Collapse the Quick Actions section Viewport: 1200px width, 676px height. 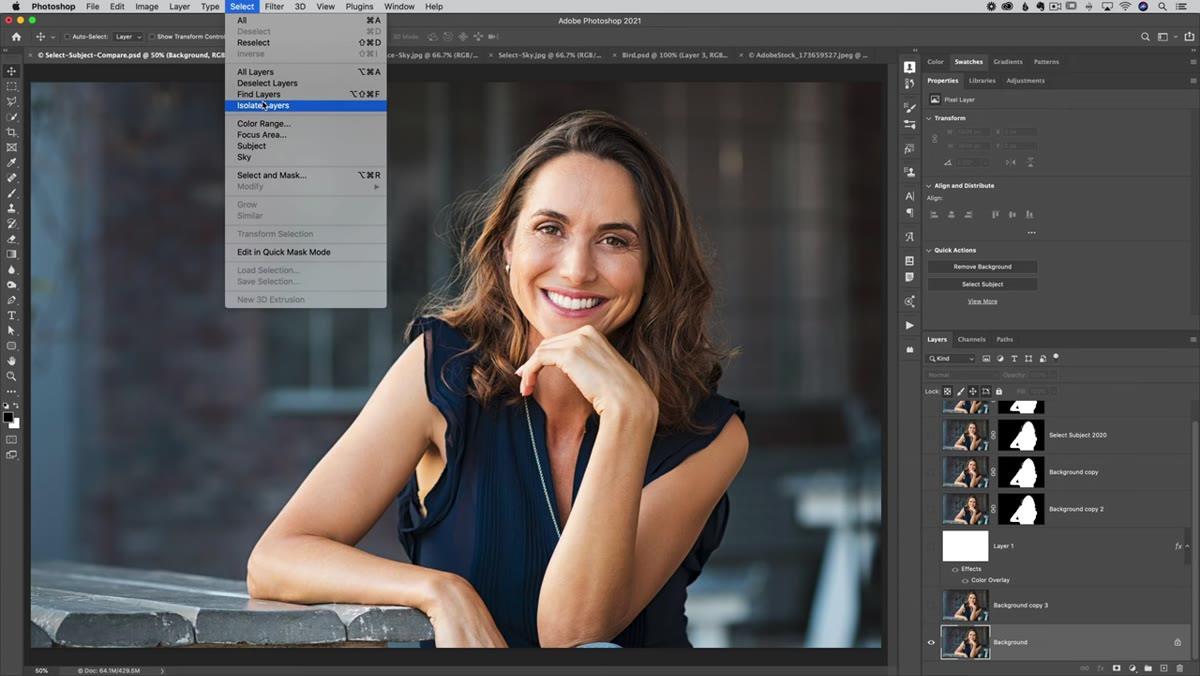coord(929,250)
